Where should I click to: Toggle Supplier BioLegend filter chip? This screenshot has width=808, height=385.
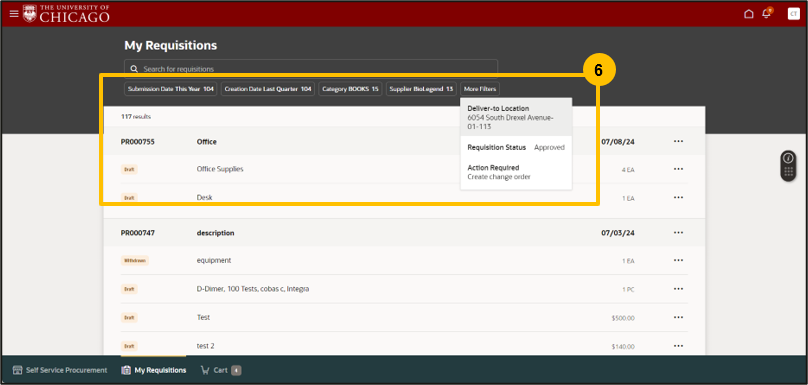(x=421, y=89)
